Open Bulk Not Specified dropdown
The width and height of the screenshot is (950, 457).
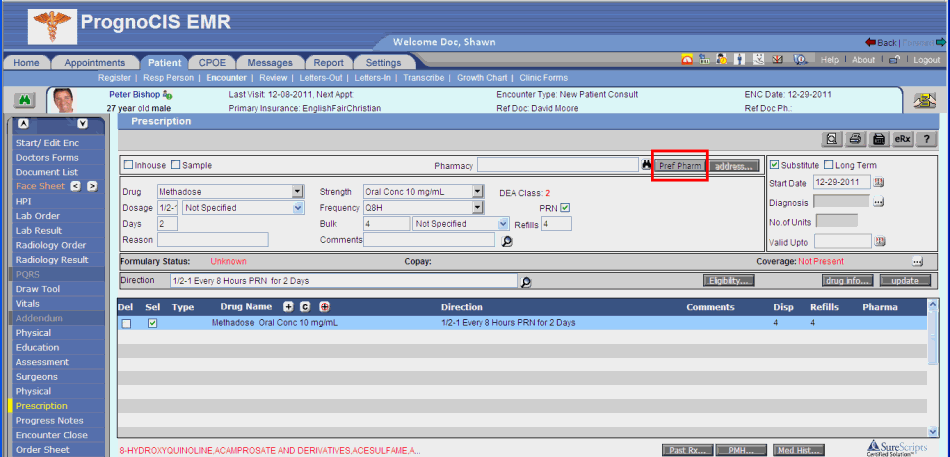(x=503, y=224)
